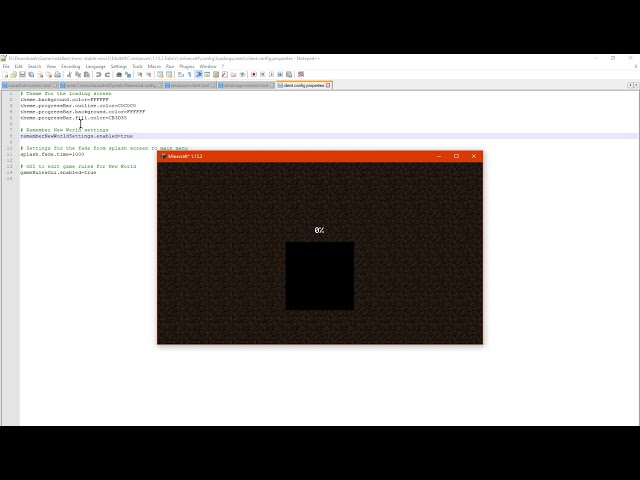The height and width of the screenshot is (480, 640).
Task: Zoom in on the editor text
Action: coord(140,75)
